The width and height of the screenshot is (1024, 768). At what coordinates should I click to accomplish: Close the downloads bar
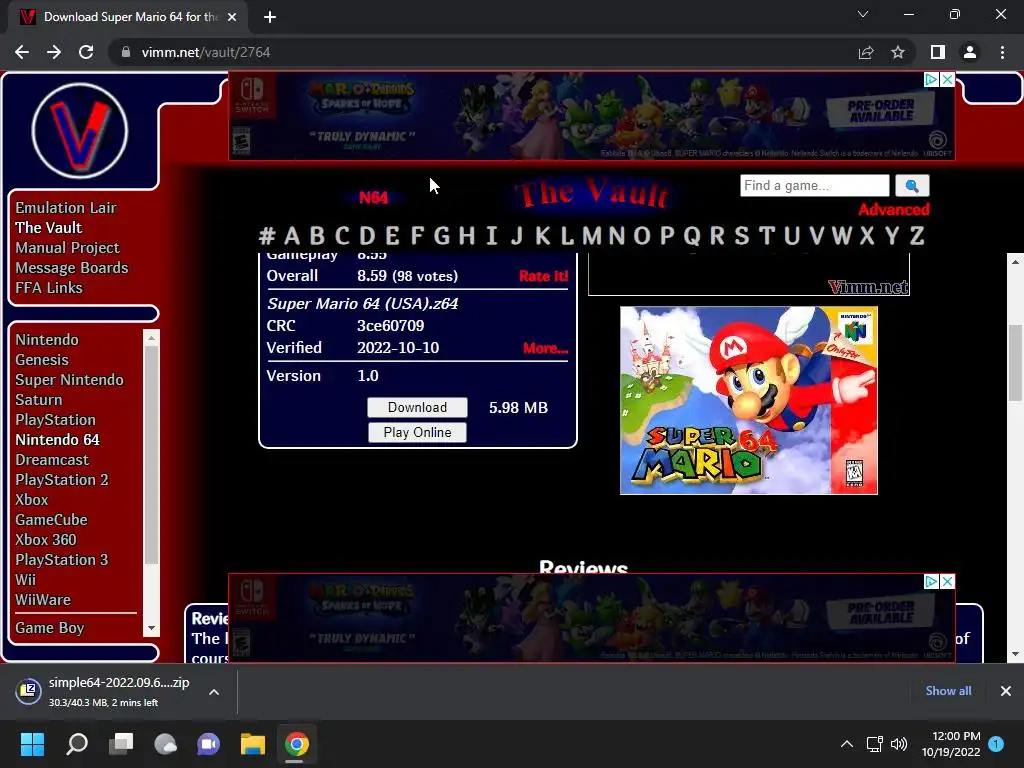click(1006, 691)
